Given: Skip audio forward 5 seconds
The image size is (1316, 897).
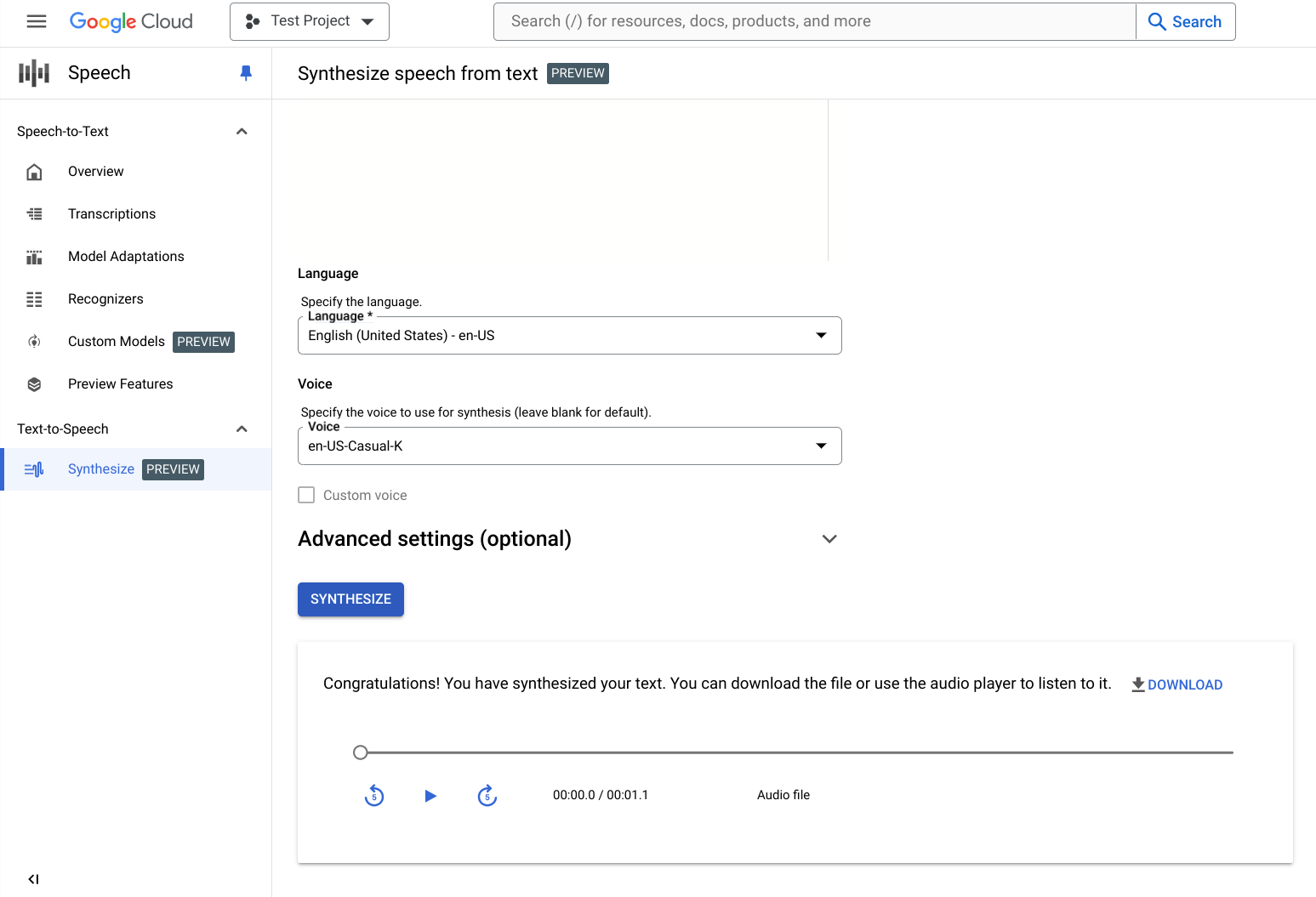Looking at the screenshot, I should pyautogui.click(x=487, y=796).
